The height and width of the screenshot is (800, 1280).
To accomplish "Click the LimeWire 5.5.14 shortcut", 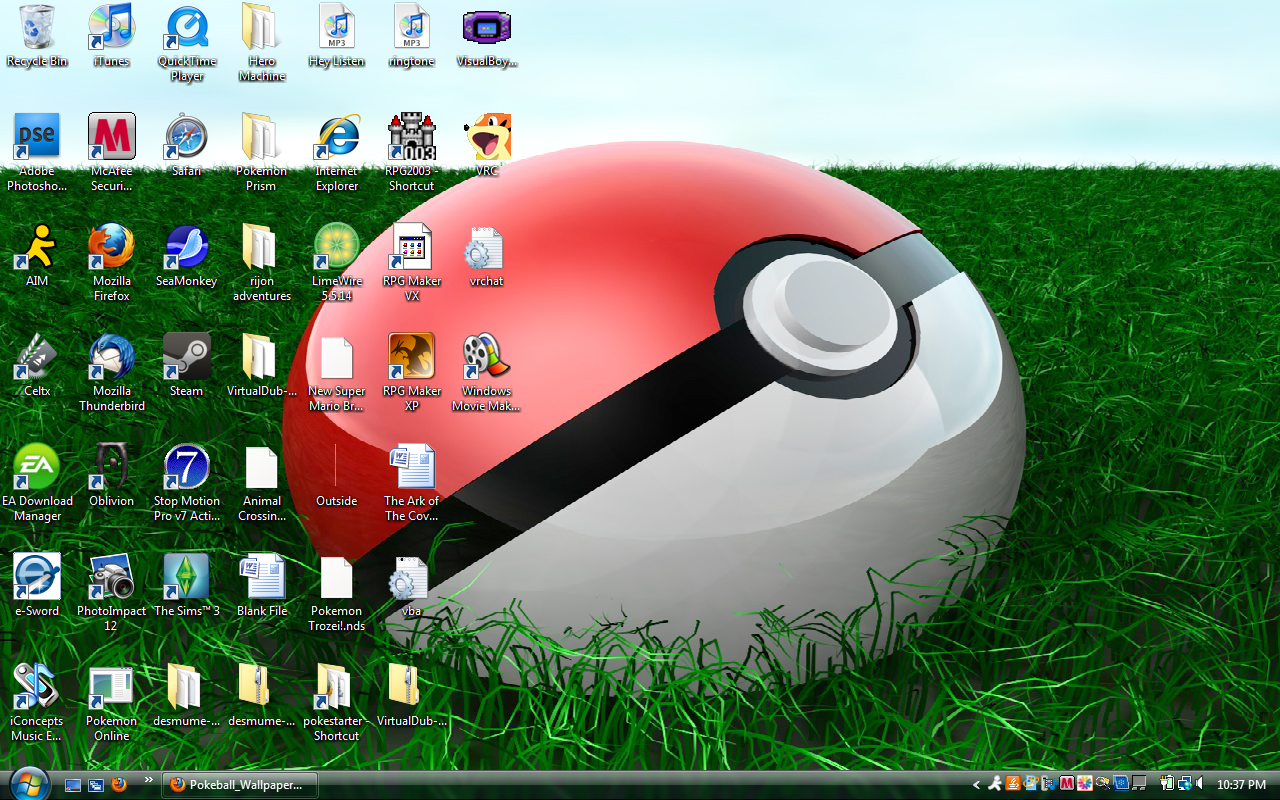I will pos(337,263).
